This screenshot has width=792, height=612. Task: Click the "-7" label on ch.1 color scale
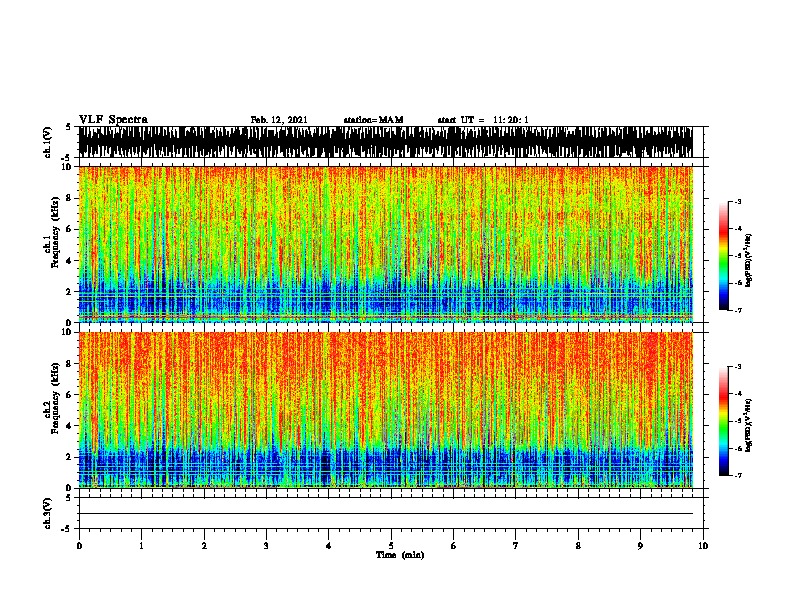click(x=738, y=310)
